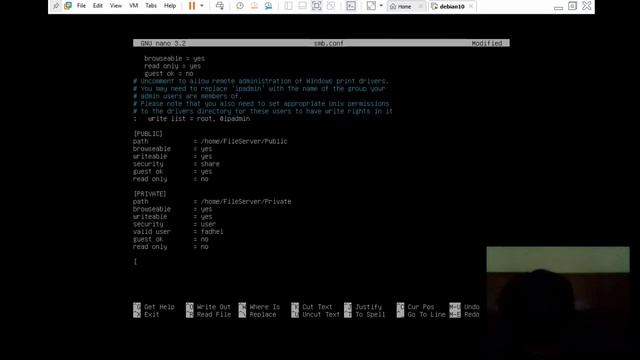Enter full screen mode icon
The image size is (640, 360).
pyautogui.click(x=317, y=6)
